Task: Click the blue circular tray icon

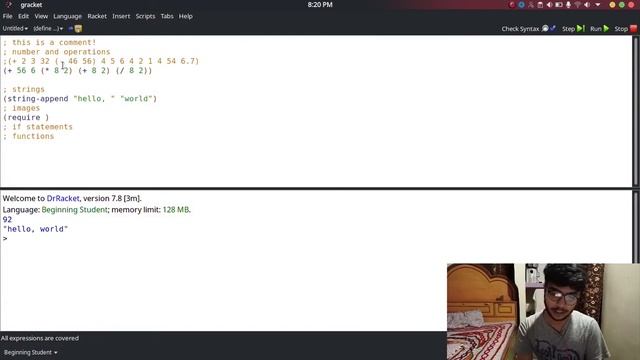Action: click(521, 5)
